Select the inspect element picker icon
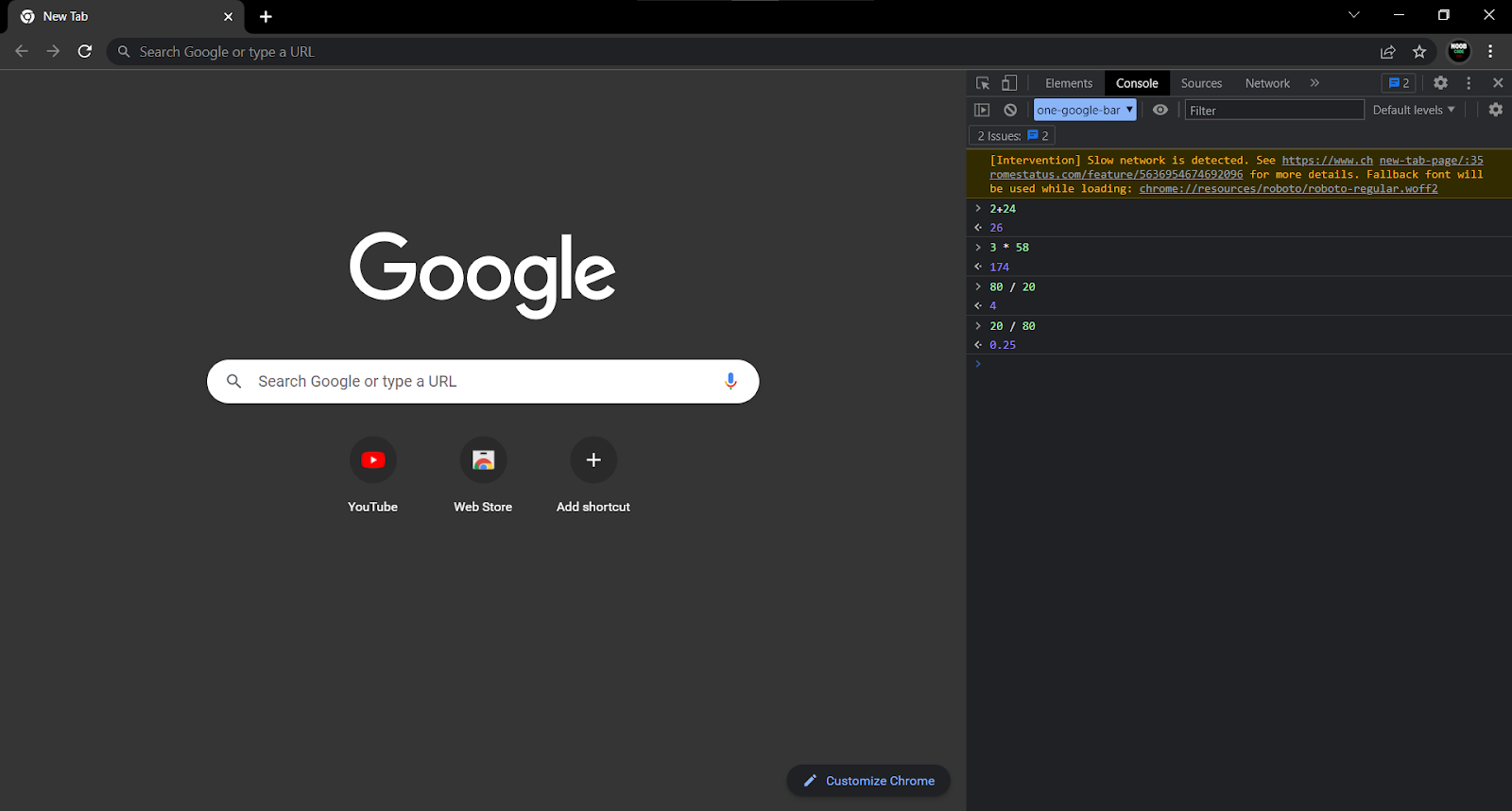The image size is (1512, 811). click(x=983, y=83)
